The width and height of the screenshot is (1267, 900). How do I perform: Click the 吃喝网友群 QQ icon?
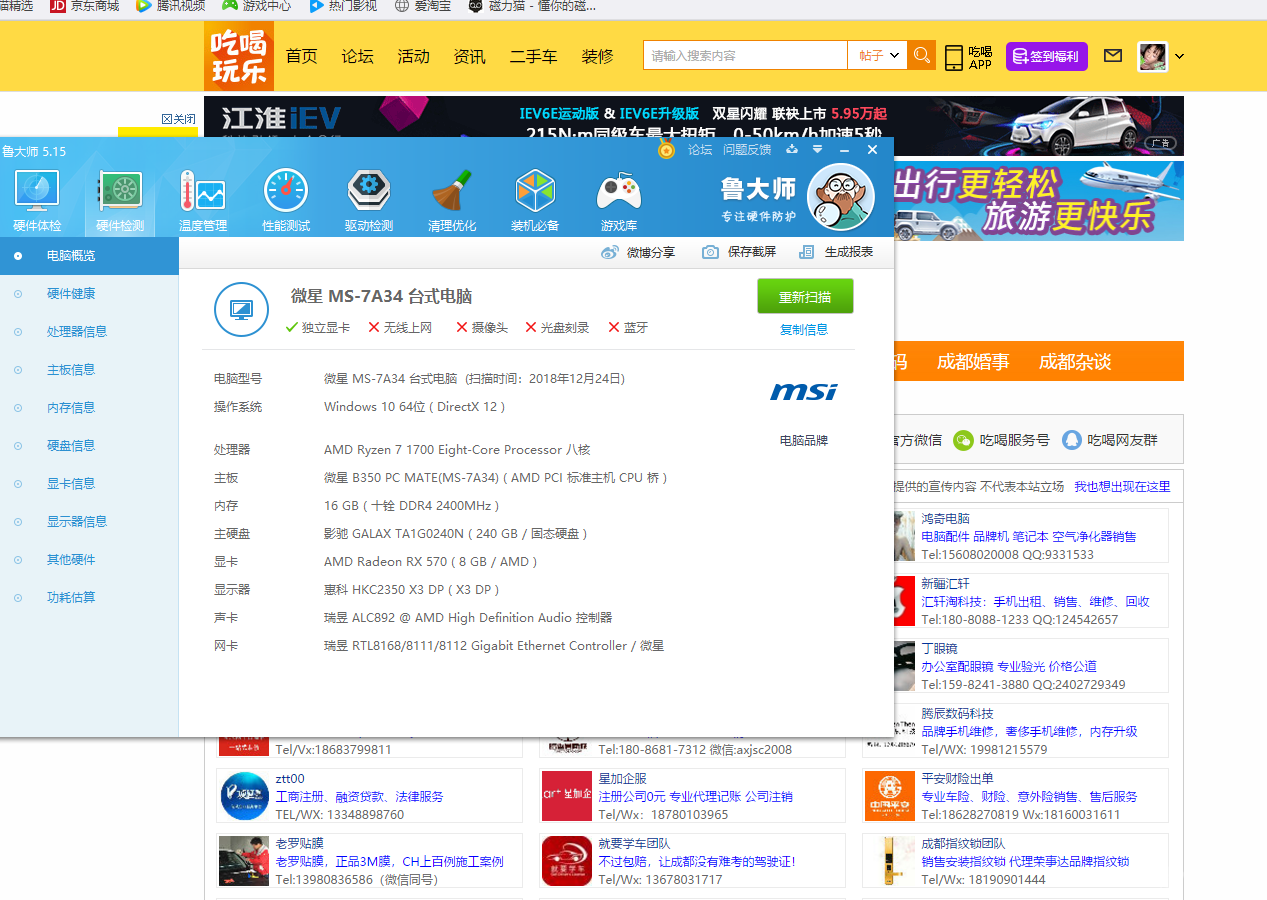click(x=1072, y=440)
